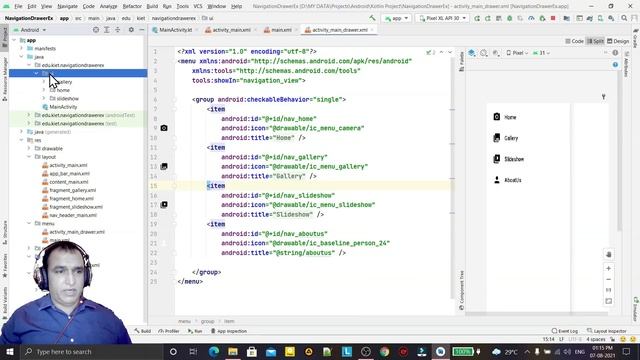Switch to Design view mode
Image resolution: width=640 pixels, height=360 pixels.
click(x=618, y=41)
